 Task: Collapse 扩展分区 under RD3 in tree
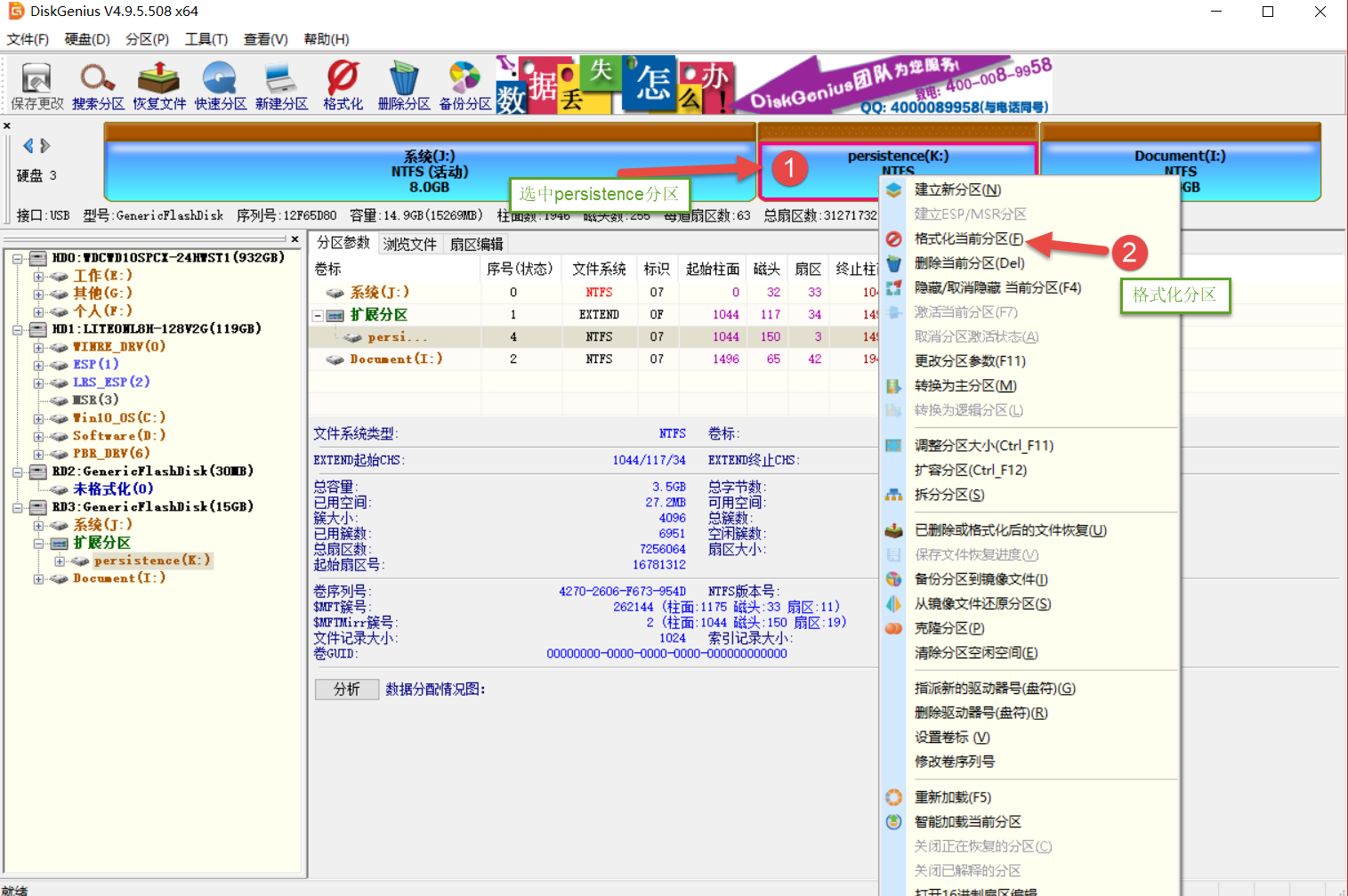click(x=39, y=543)
